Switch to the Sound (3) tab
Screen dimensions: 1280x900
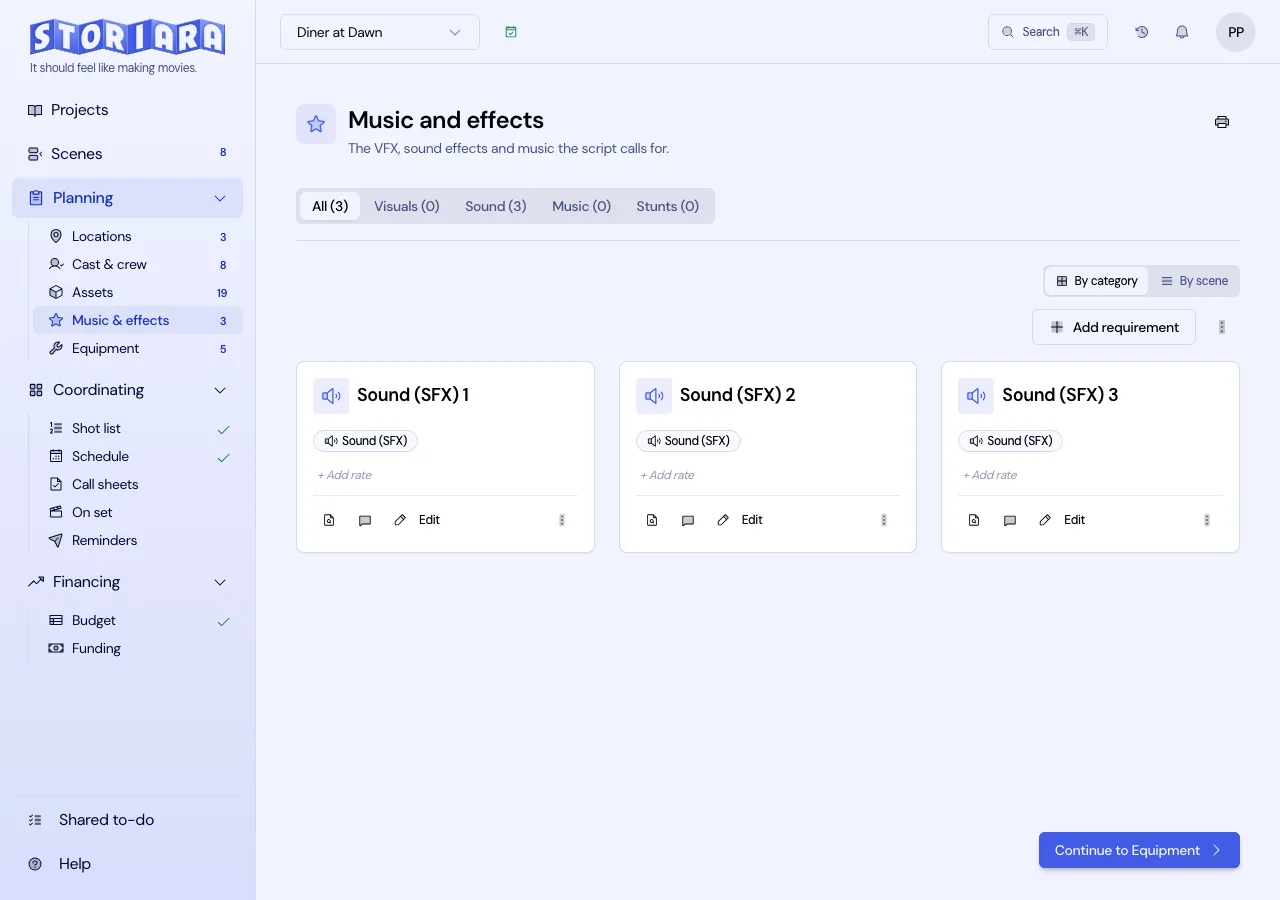click(496, 206)
